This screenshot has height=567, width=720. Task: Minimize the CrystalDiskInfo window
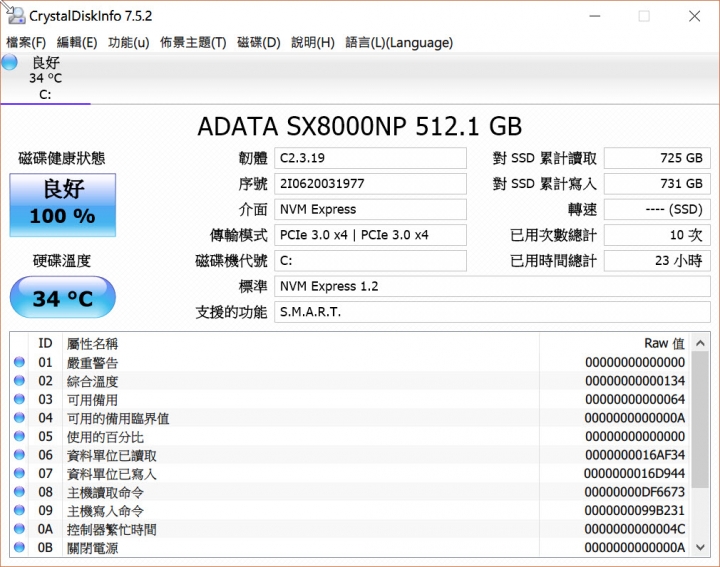coord(595,16)
